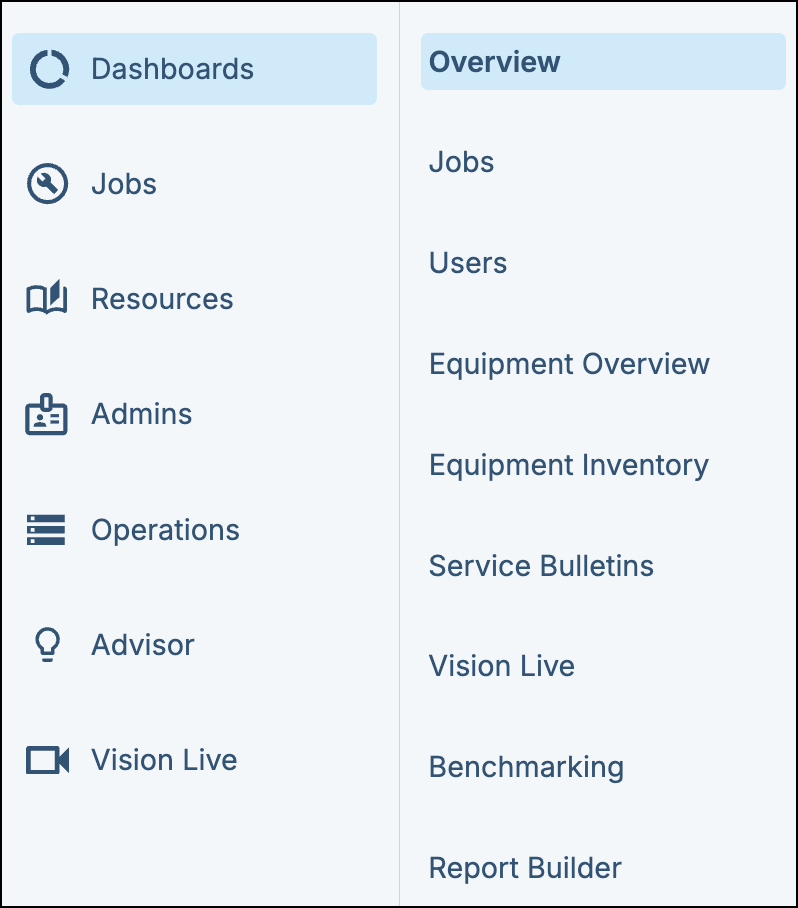This screenshot has height=908, width=798.
Task: Open Service Bulletins
Action: pos(541,565)
